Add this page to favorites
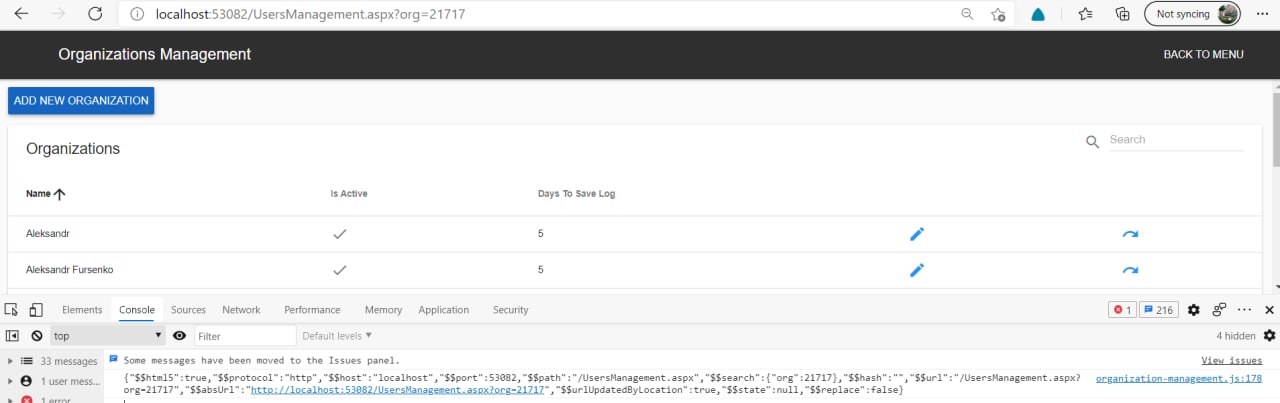 tap(998, 14)
